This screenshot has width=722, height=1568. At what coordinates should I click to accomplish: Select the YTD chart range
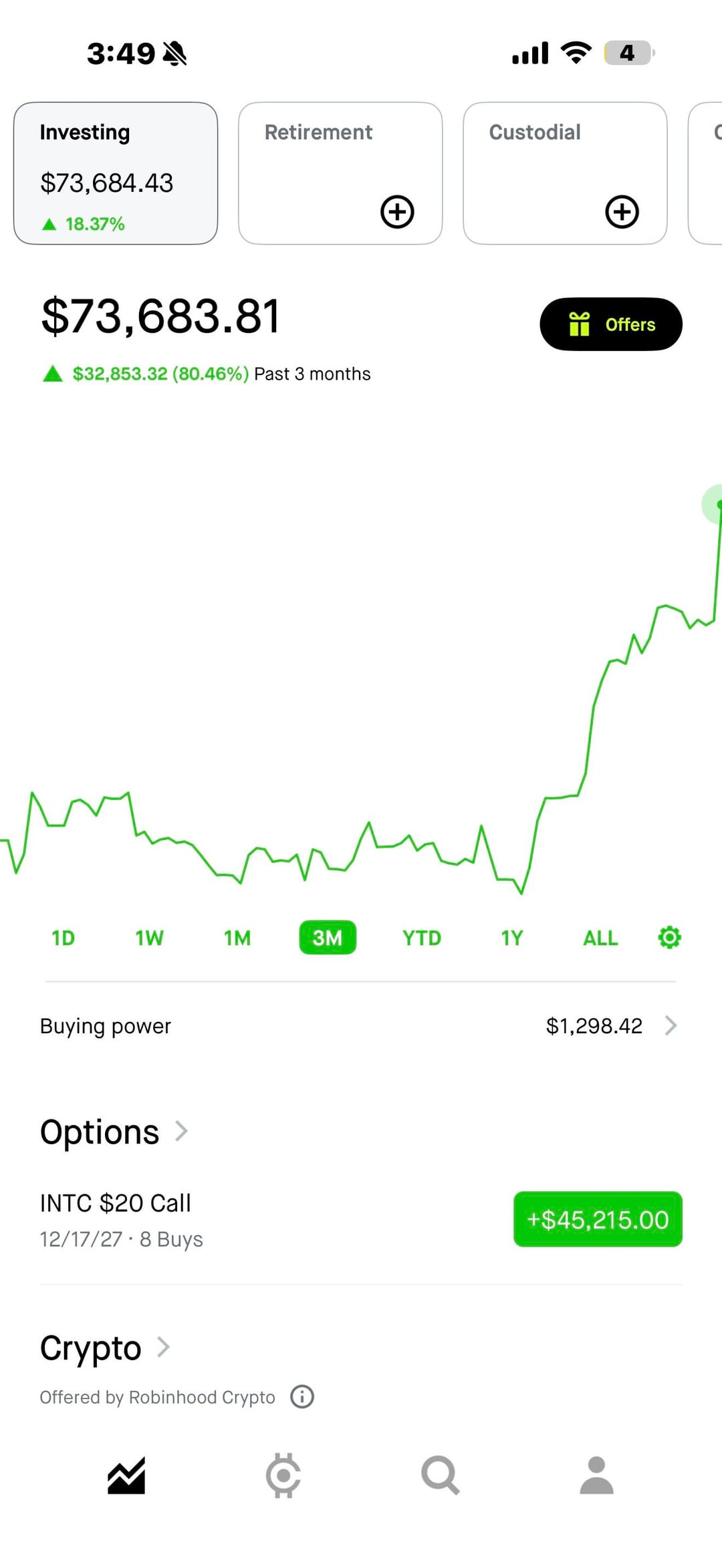[421, 938]
